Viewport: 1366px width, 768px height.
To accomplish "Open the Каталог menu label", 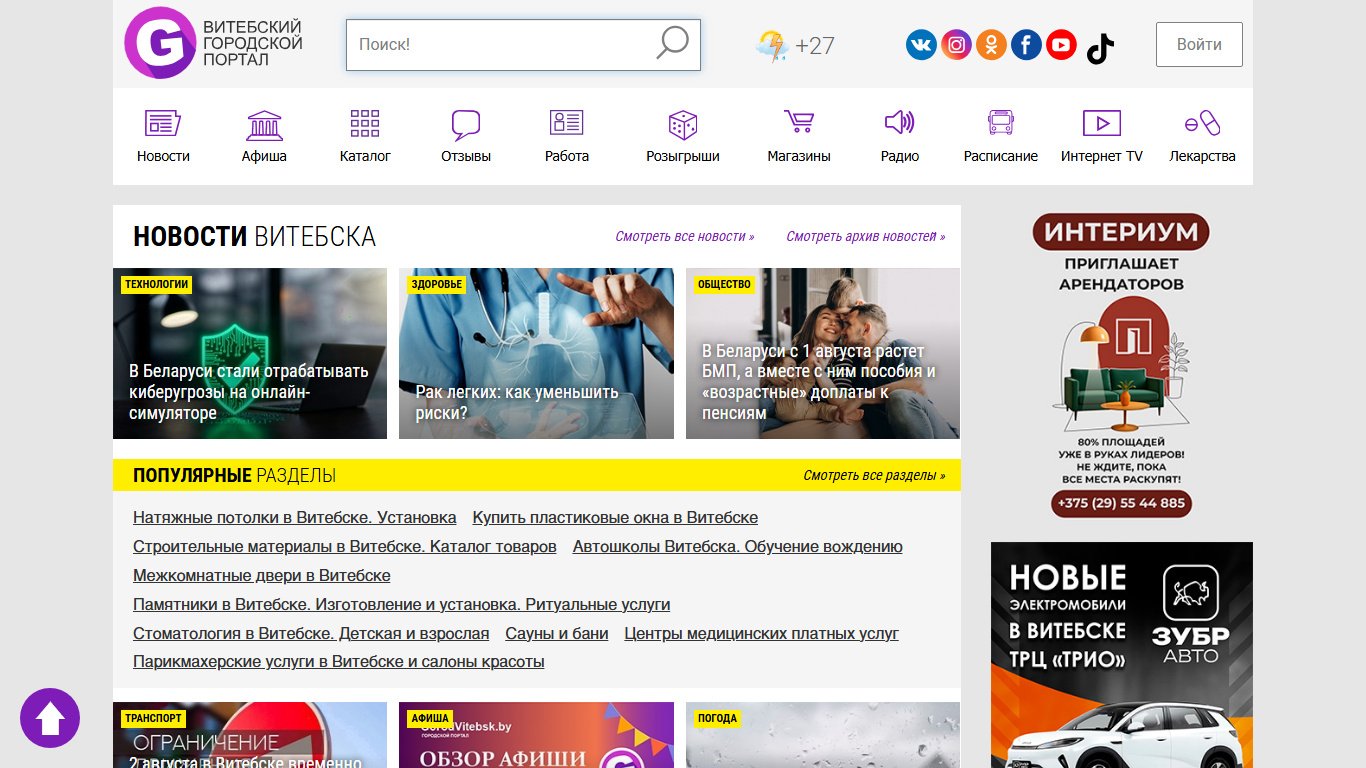I will click(365, 156).
